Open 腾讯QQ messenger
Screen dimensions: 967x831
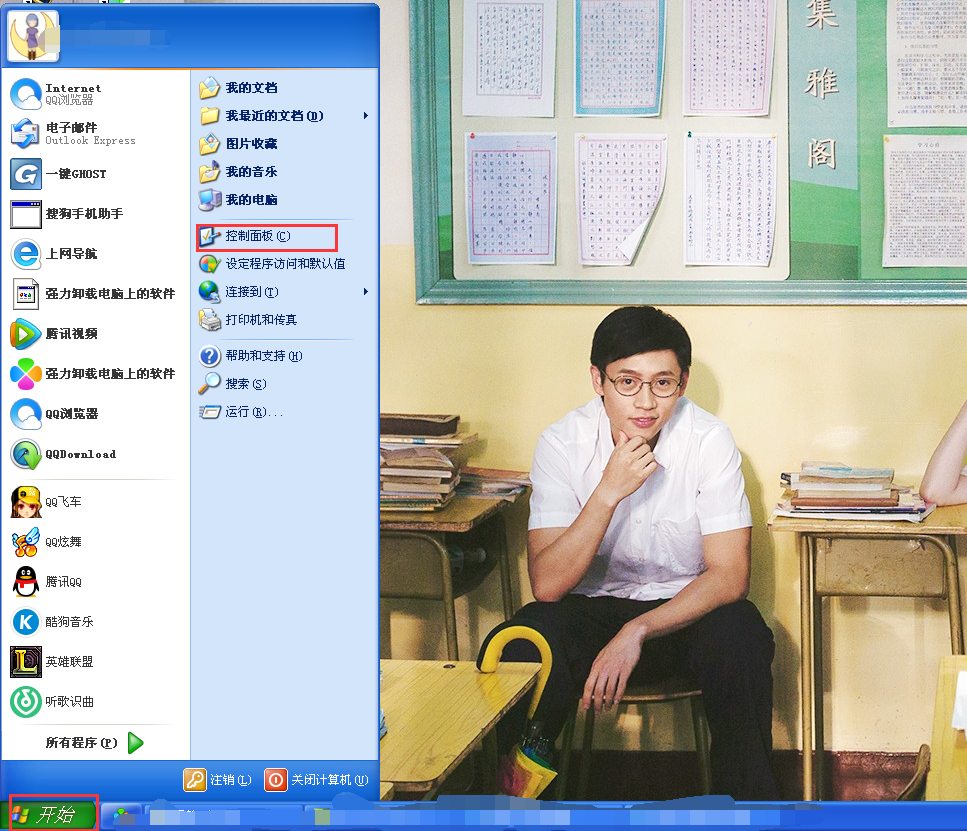(x=95, y=582)
